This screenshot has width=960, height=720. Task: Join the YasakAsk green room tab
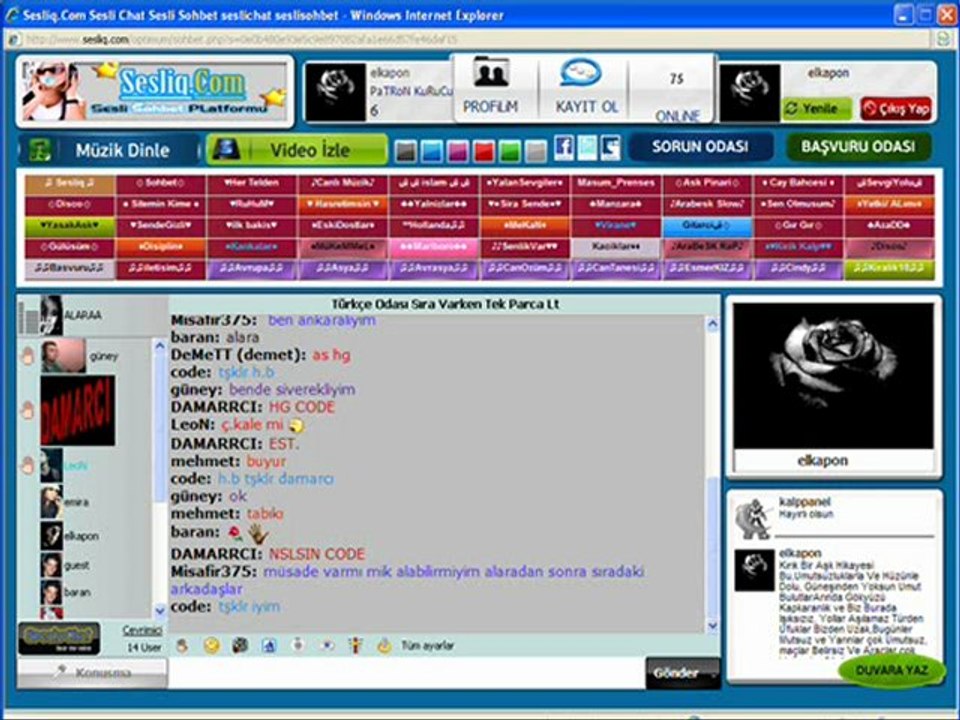(69, 227)
